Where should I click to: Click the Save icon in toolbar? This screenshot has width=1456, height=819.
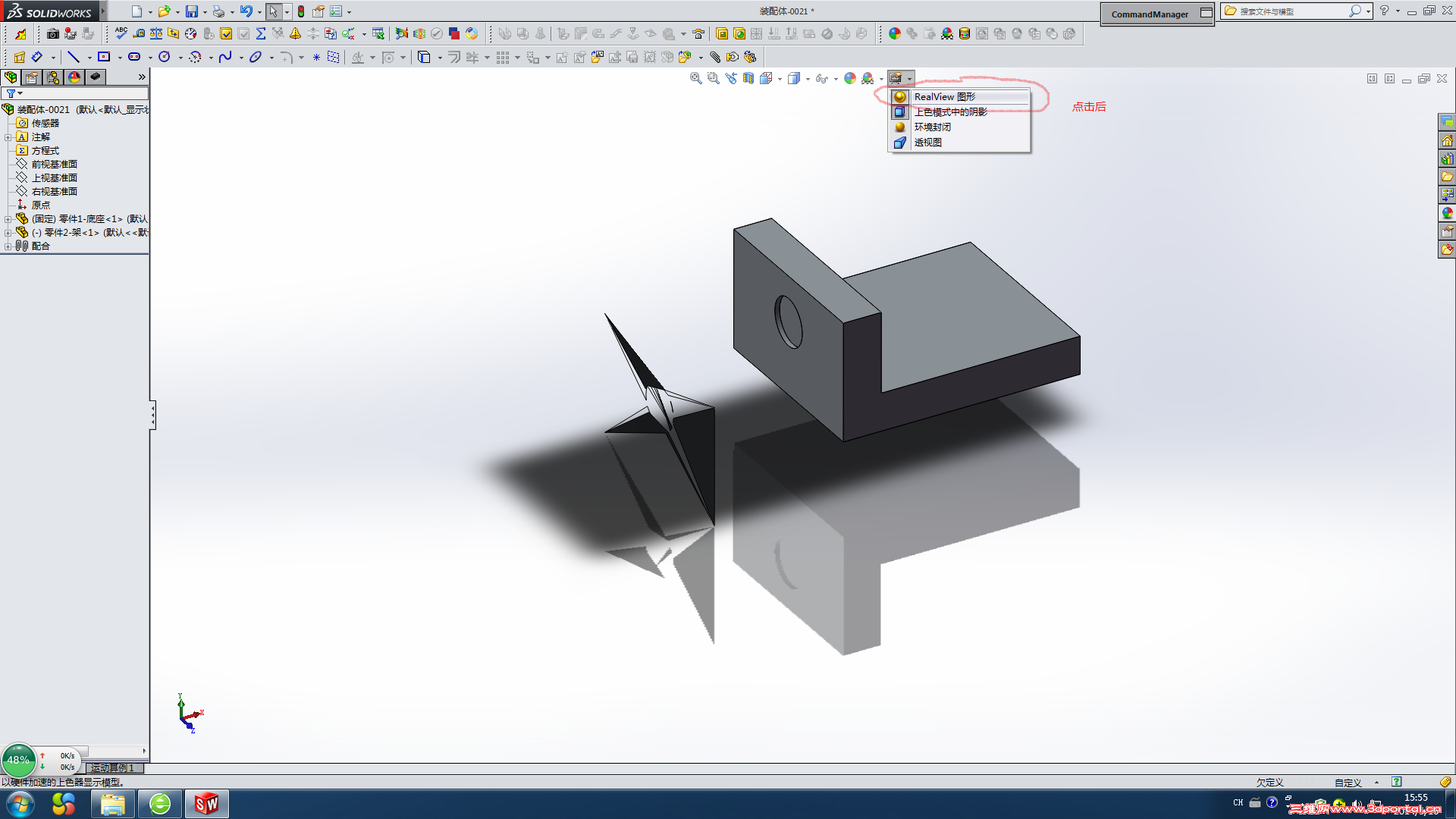(x=192, y=11)
